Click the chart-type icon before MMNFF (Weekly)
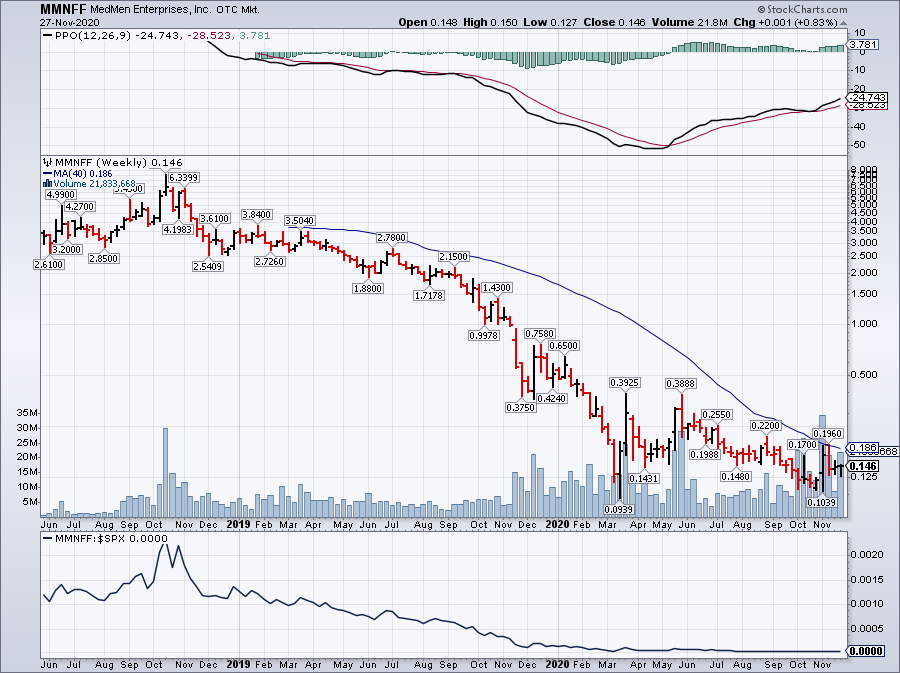 point(48,163)
